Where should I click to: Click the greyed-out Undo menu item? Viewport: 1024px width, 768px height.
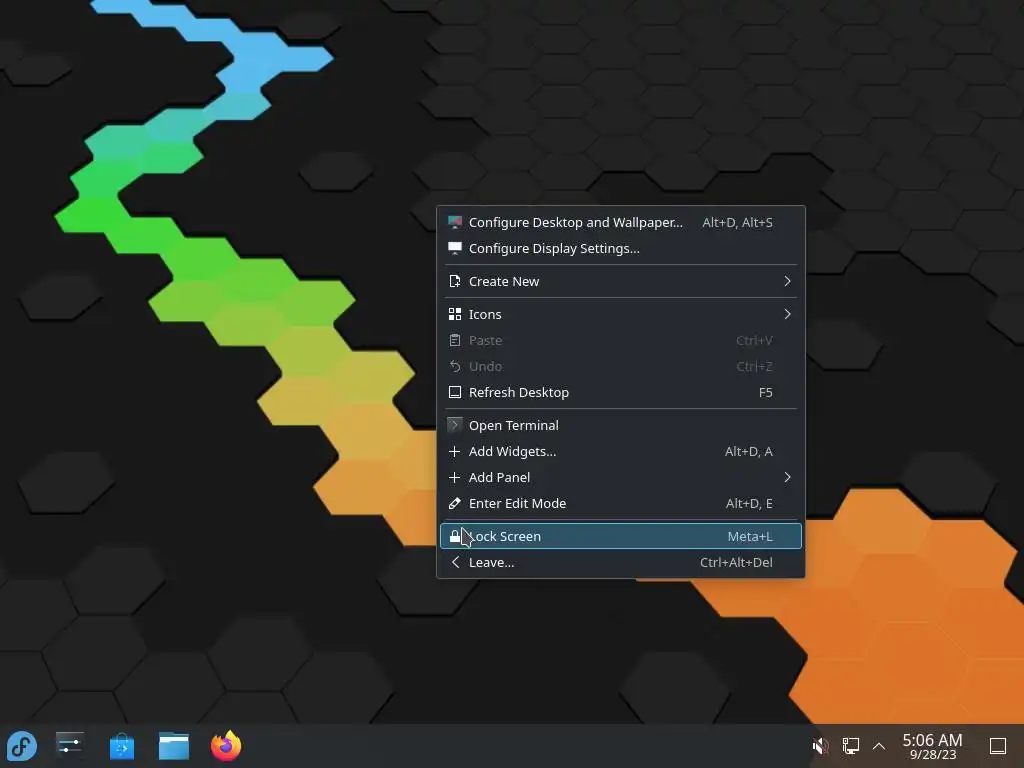pos(620,366)
